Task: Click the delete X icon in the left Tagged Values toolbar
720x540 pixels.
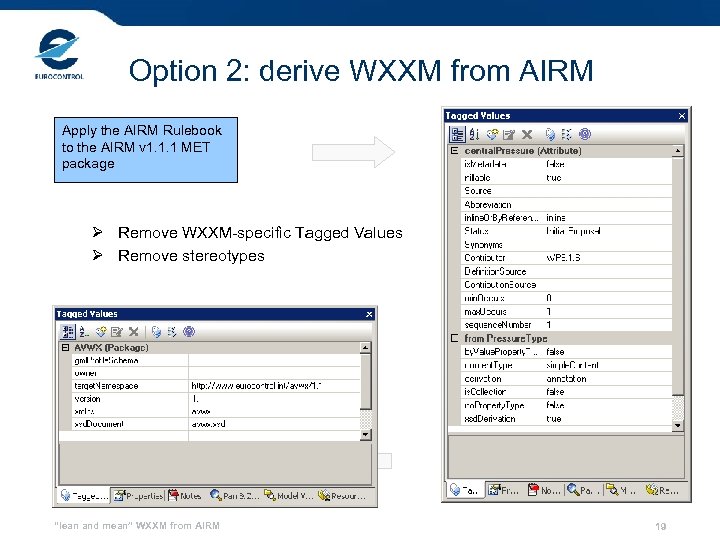Action: [x=134, y=332]
